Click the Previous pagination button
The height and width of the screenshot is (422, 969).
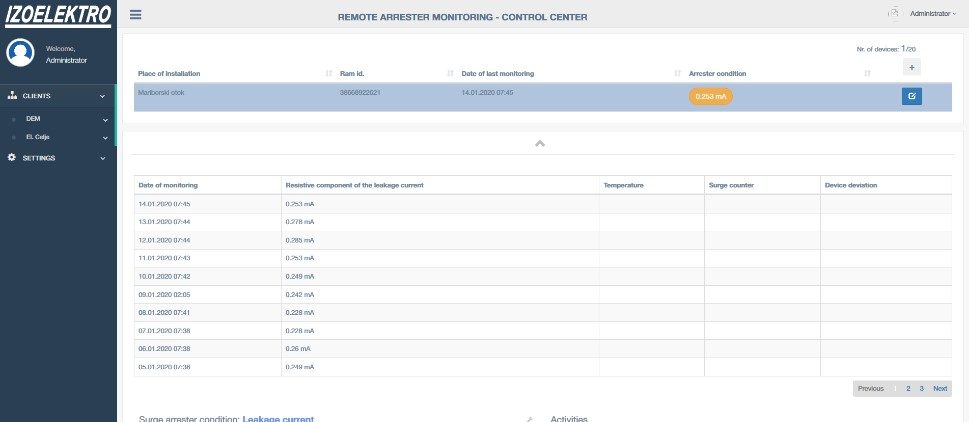(871, 389)
